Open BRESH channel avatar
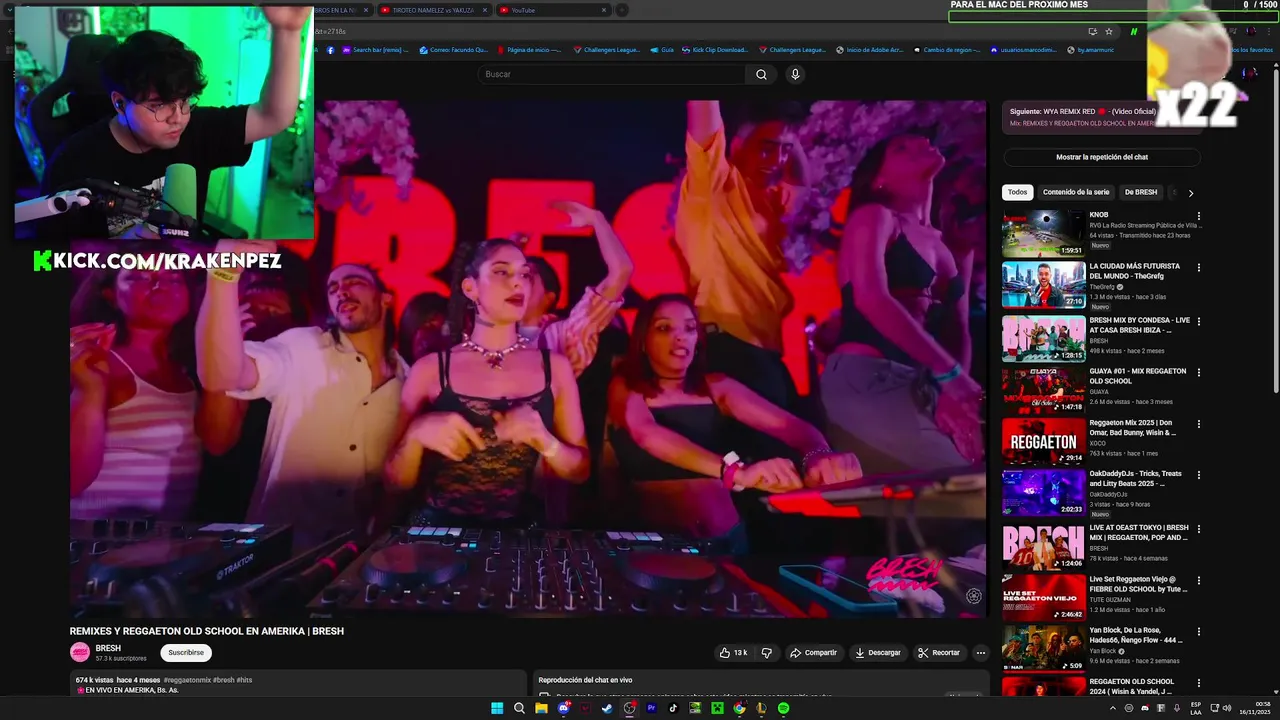1280x720 pixels. 80,652
